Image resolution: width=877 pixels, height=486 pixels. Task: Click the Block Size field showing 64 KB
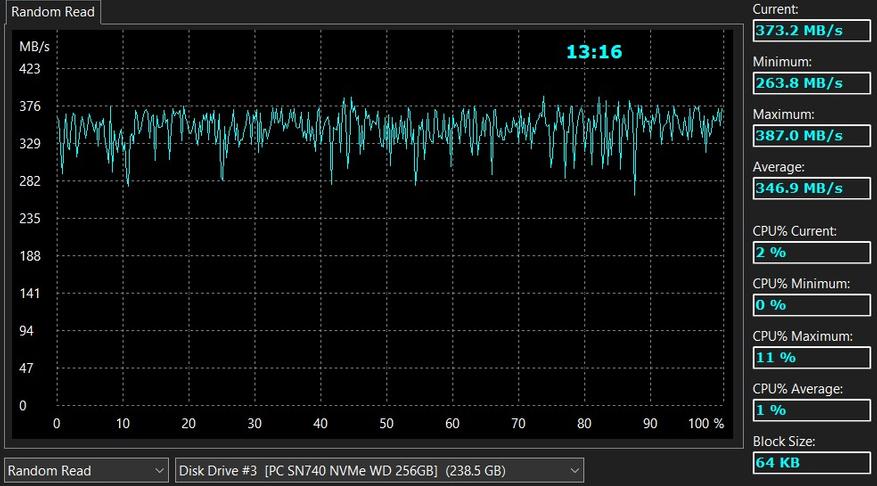point(810,462)
